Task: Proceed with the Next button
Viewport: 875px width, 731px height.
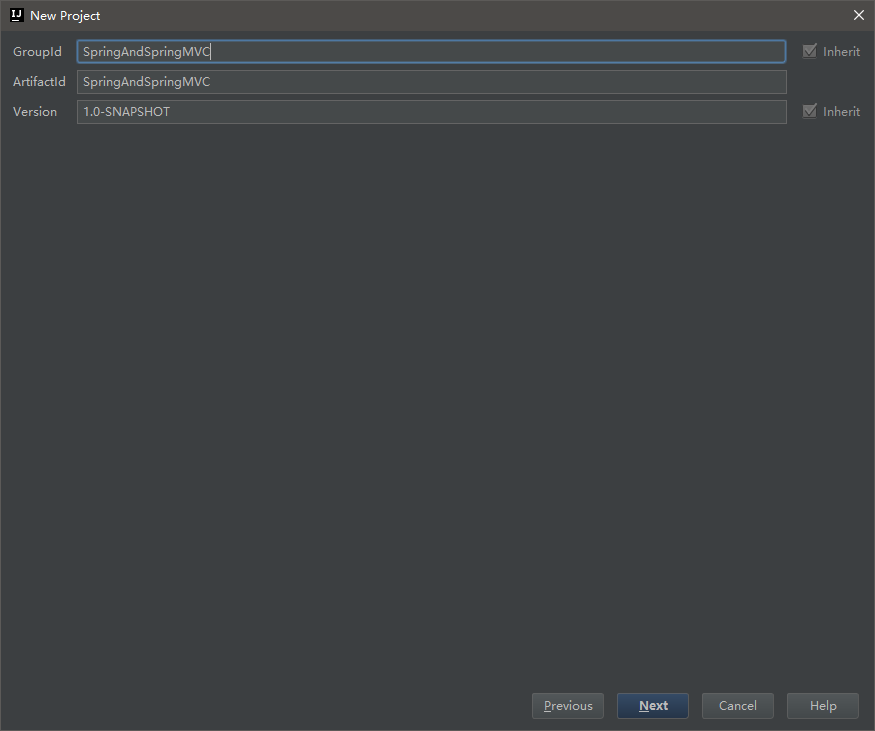Action: pyautogui.click(x=653, y=706)
